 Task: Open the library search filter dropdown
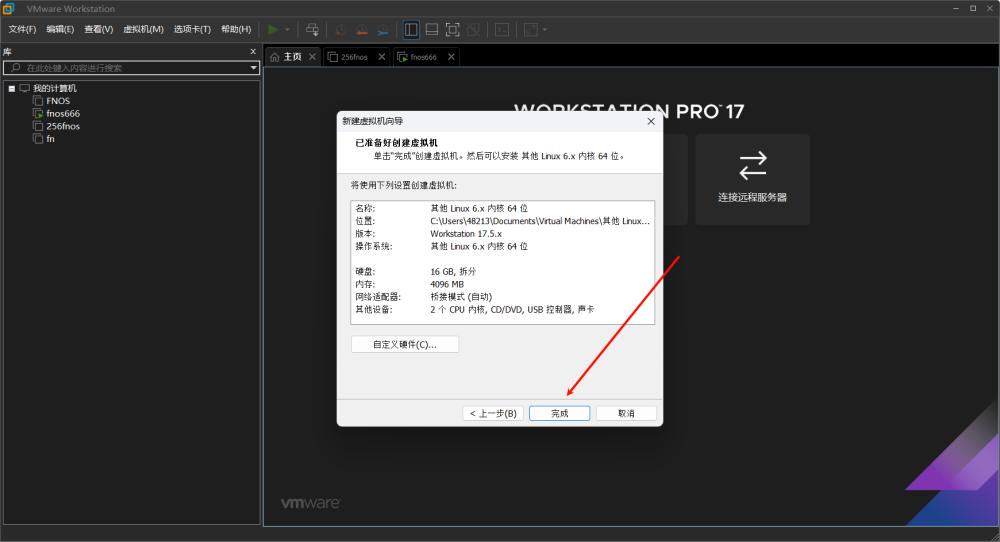[x=253, y=68]
